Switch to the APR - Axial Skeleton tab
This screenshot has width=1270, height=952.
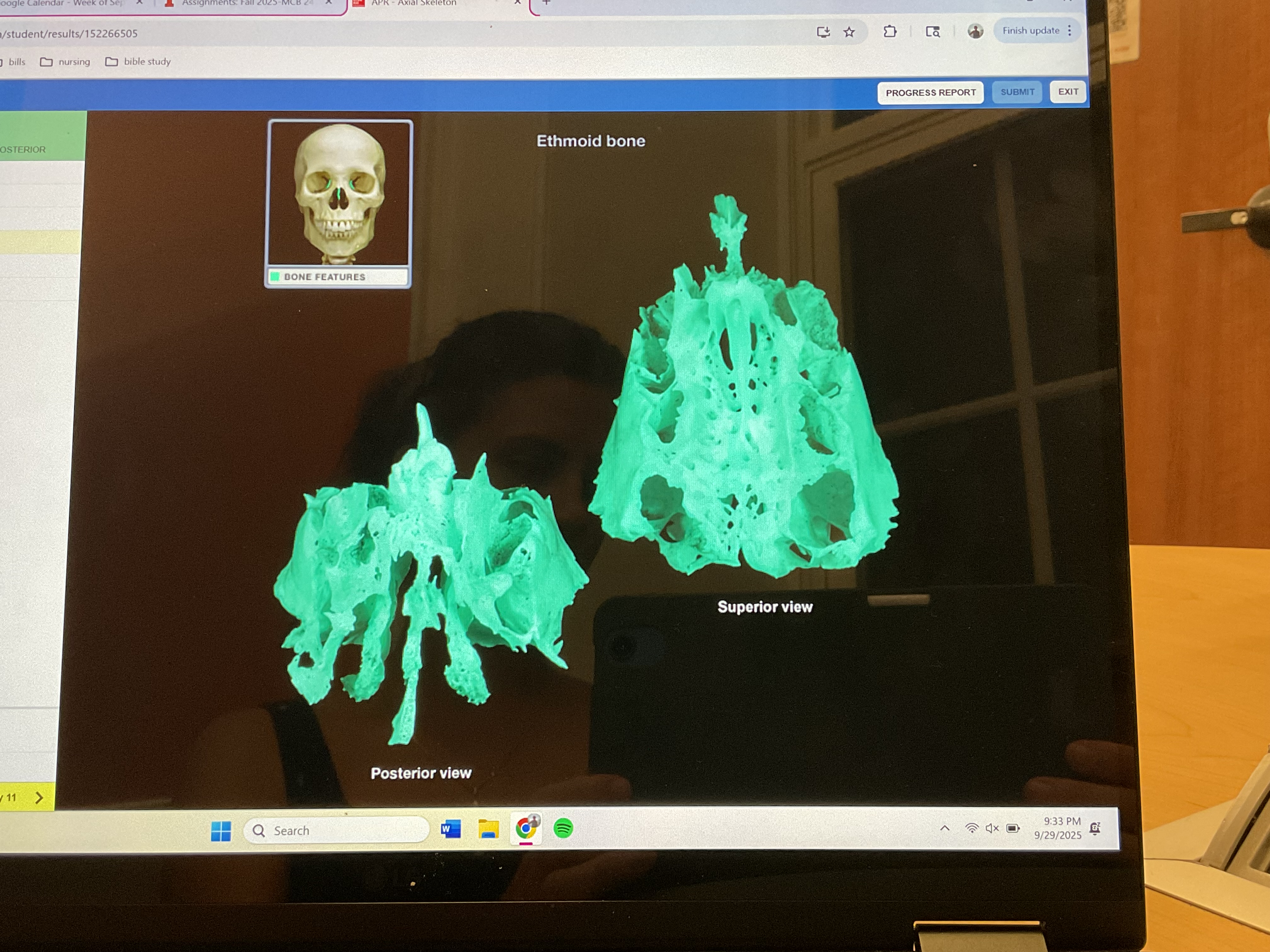pyautogui.click(x=413, y=3)
